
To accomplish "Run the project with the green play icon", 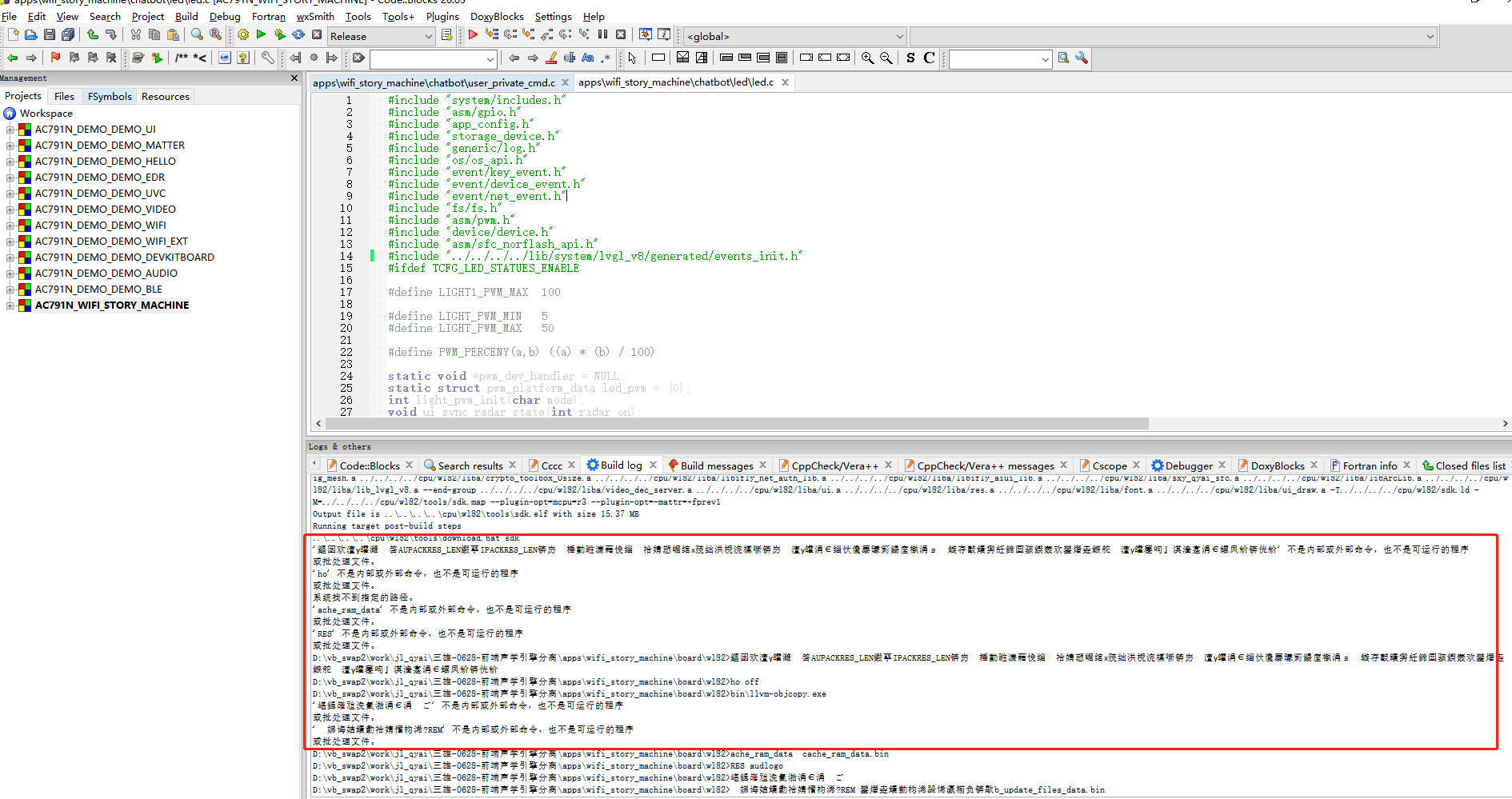I will point(261,35).
